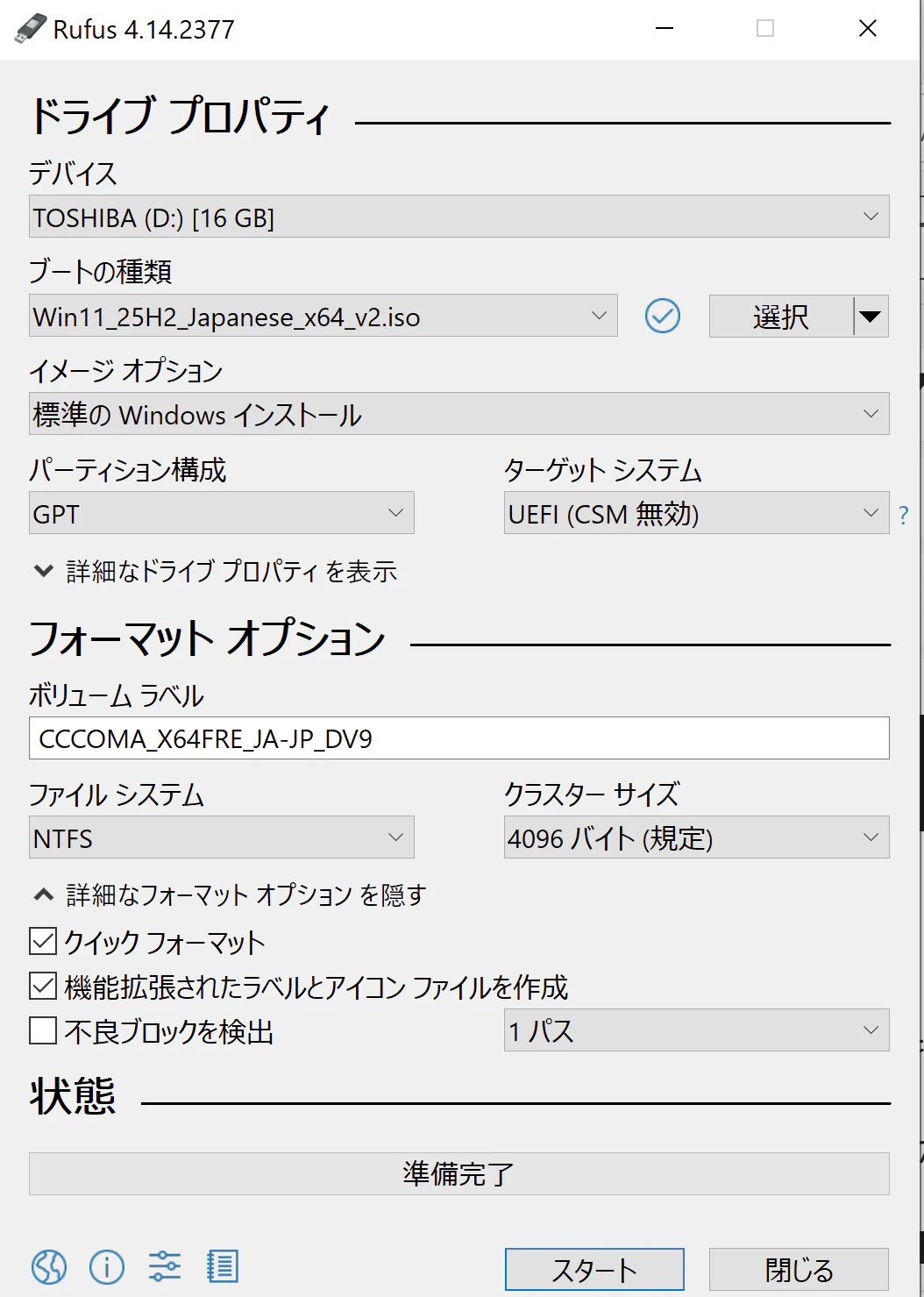Viewport: 924px width, 1297px height.
Task: Open the クラスター サイズ 4096 バイト dropdown
Action: tap(697, 837)
